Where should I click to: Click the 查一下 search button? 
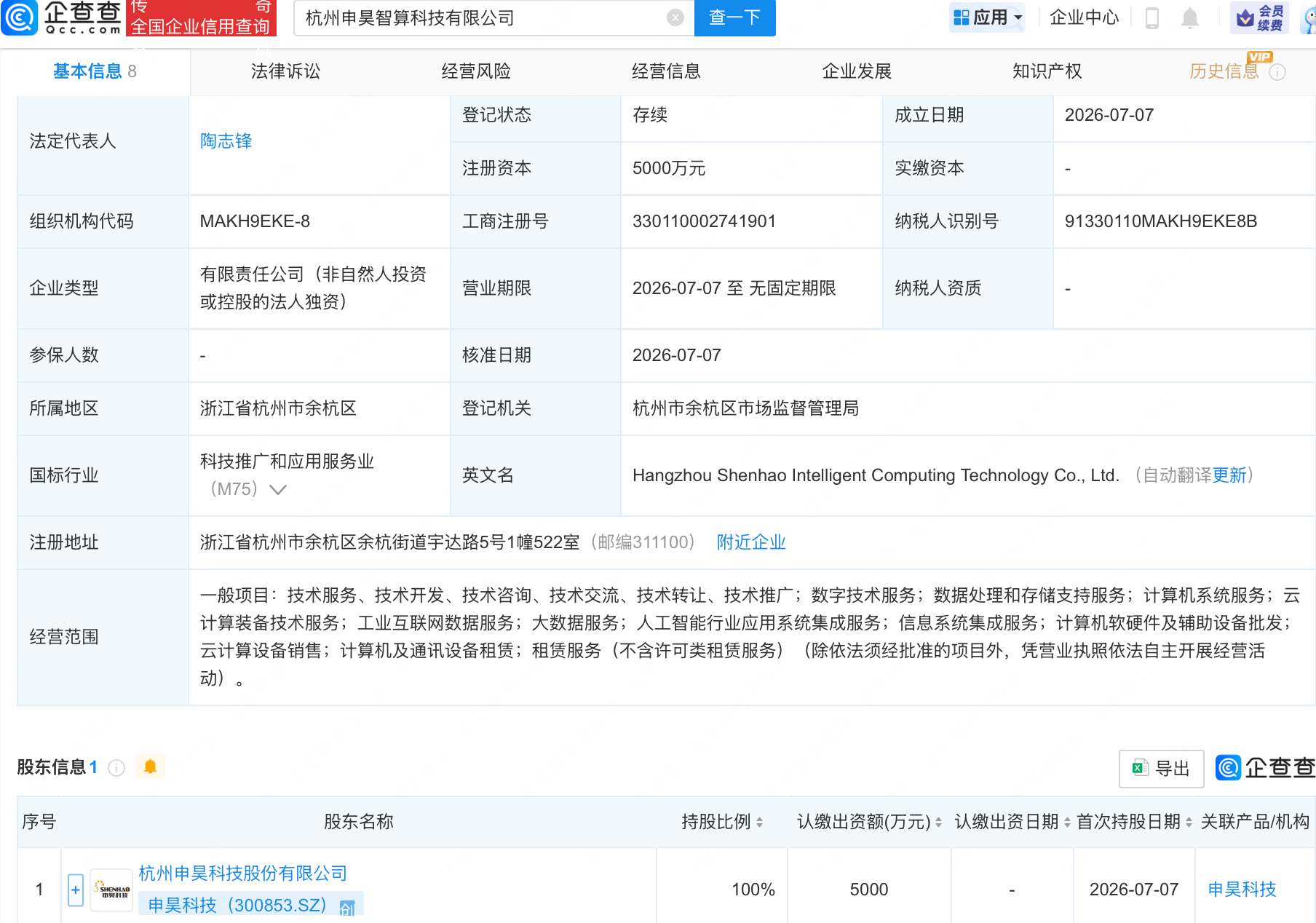click(735, 17)
